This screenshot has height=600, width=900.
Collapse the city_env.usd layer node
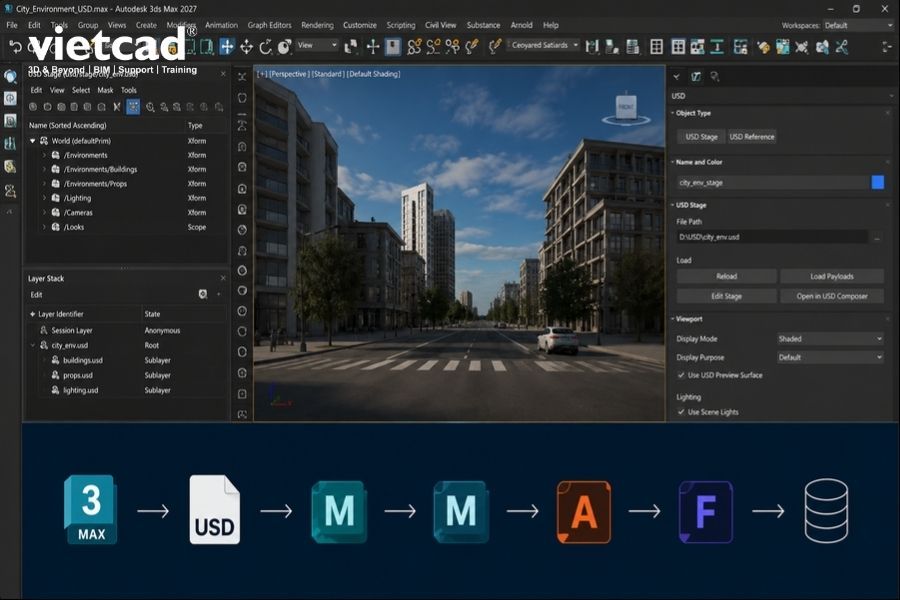pos(33,345)
